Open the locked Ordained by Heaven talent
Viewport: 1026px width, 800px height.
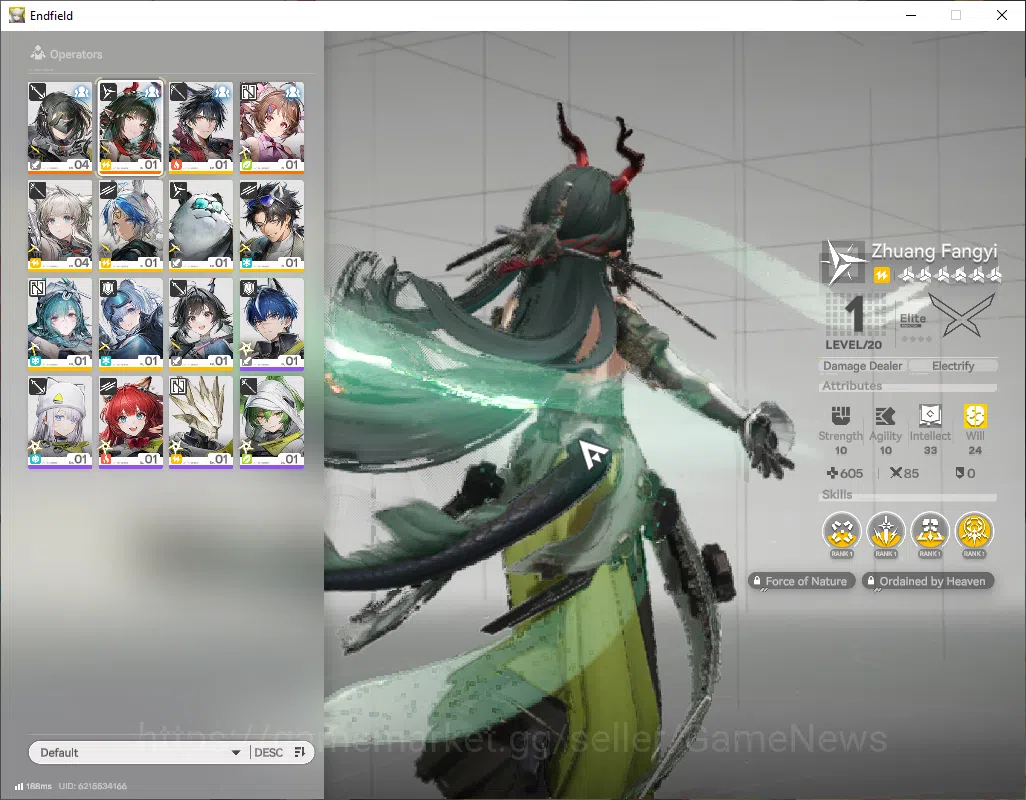coord(928,581)
